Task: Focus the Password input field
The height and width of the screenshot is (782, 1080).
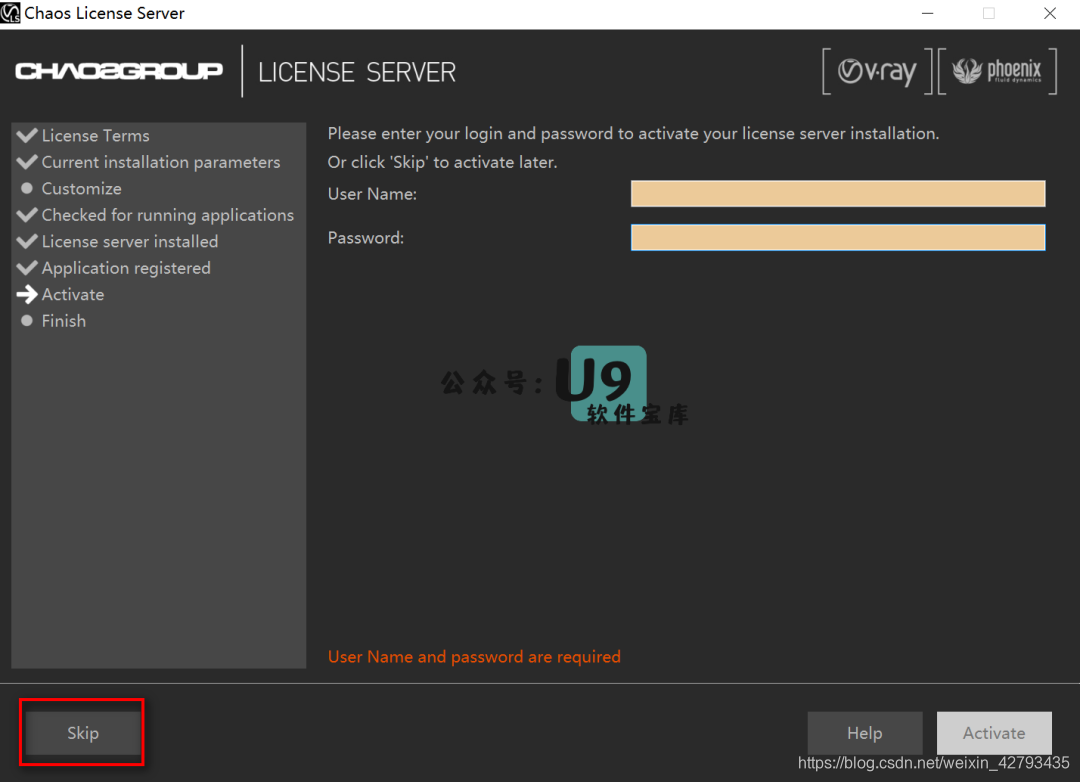Action: click(x=838, y=237)
